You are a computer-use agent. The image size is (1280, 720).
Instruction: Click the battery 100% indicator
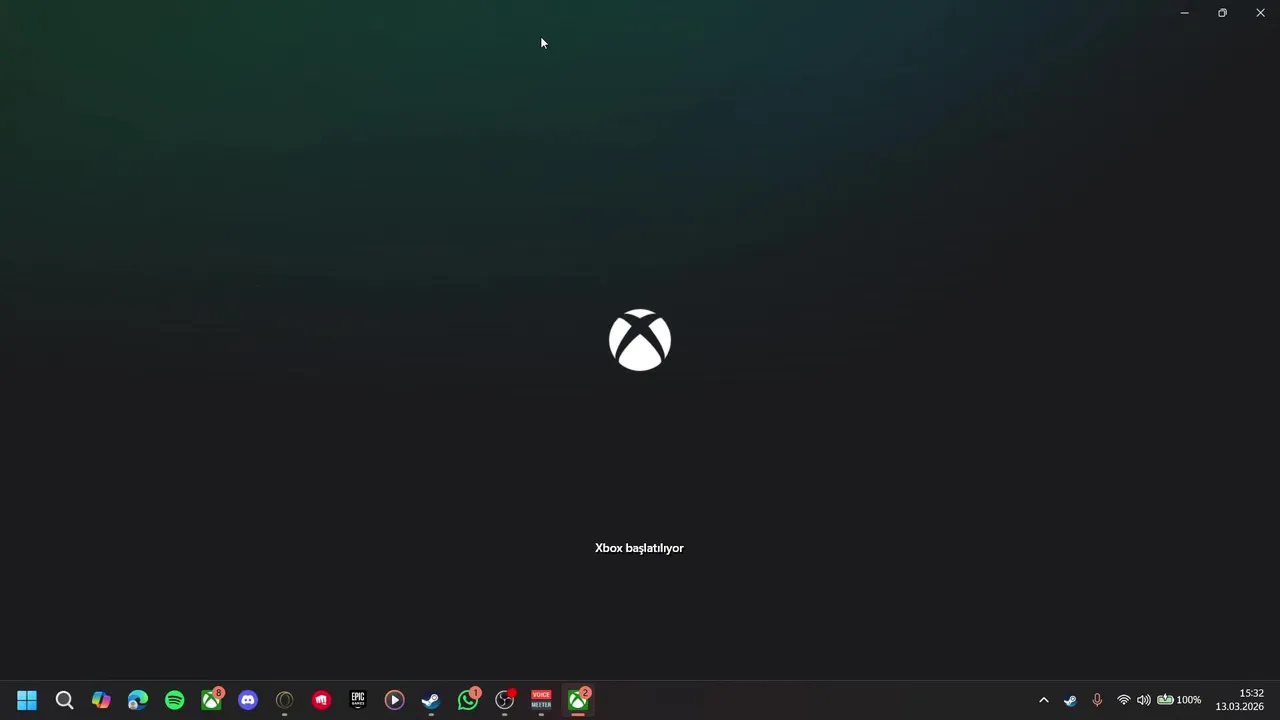(1179, 700)
